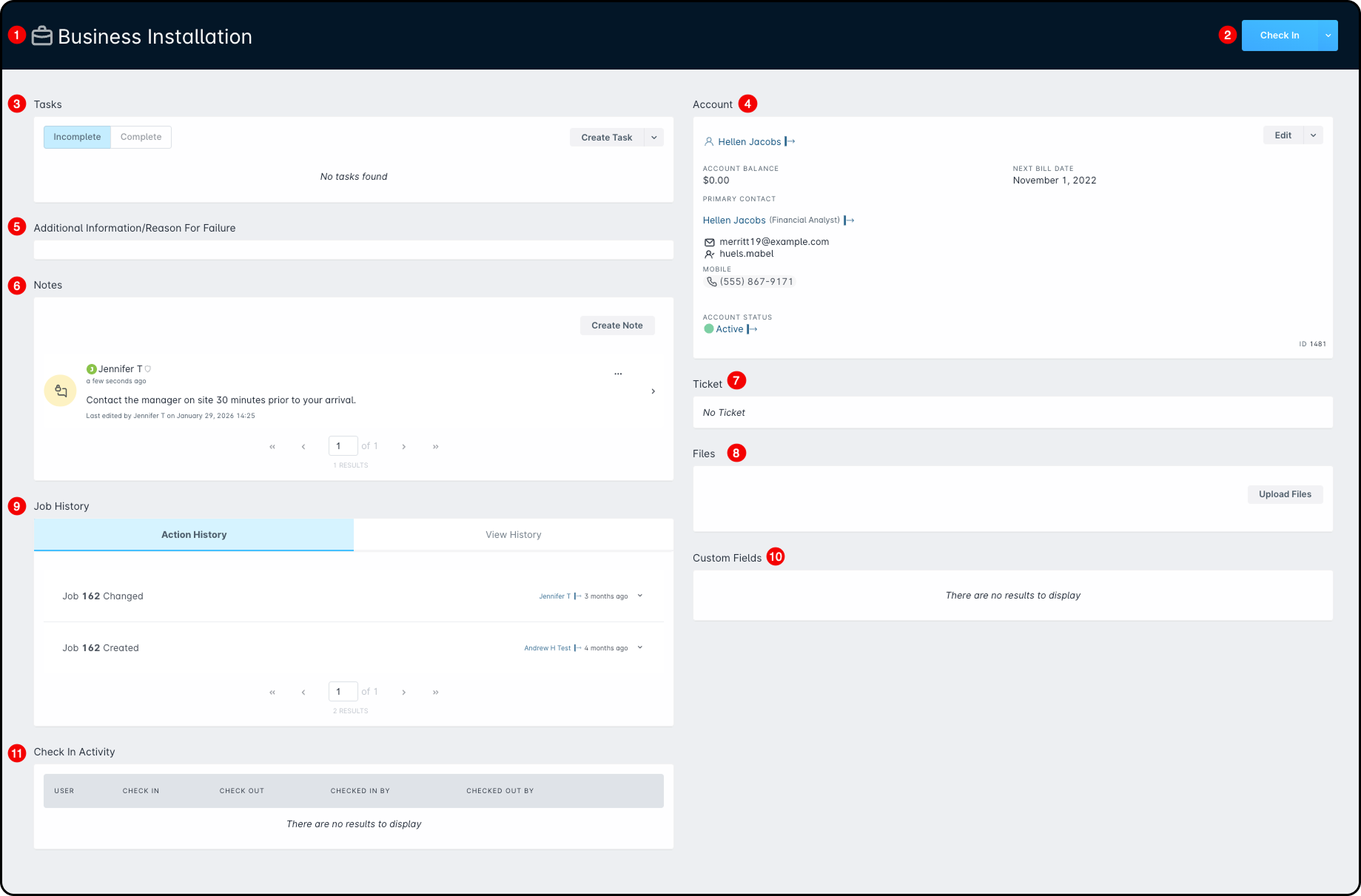Open account link arrow next to Hellen Jacobs
The image size is (1361, 896).
coord(790,141)
